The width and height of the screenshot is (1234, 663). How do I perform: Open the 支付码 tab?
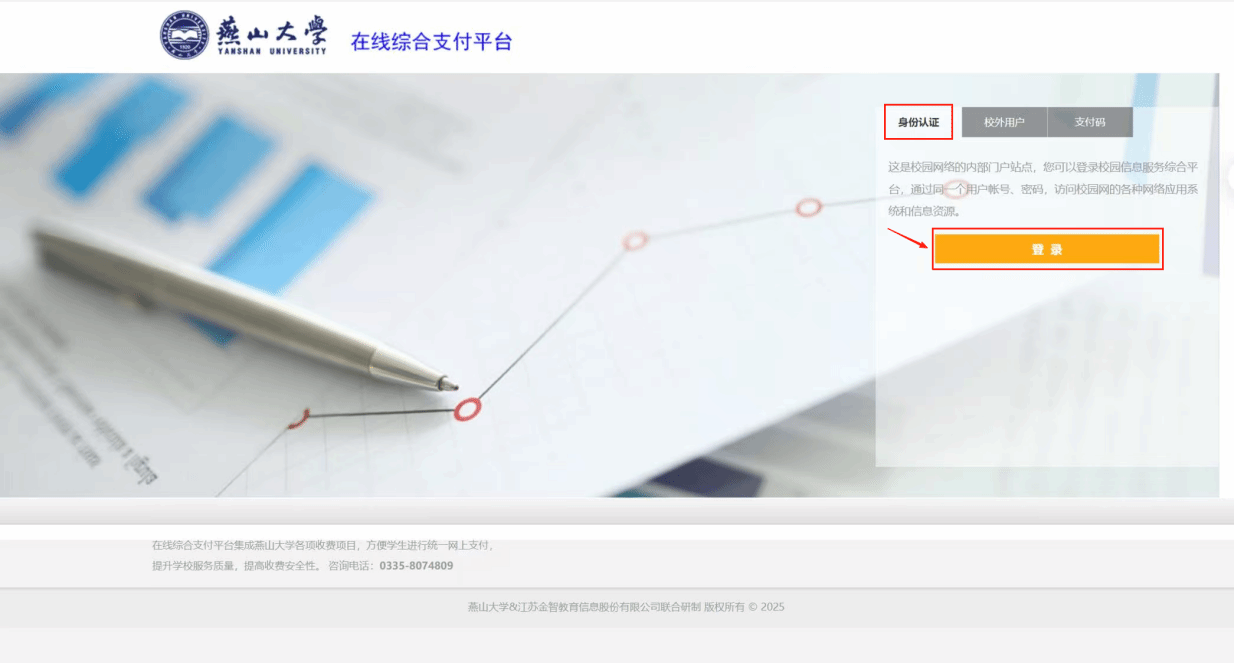click(1090, 122)
